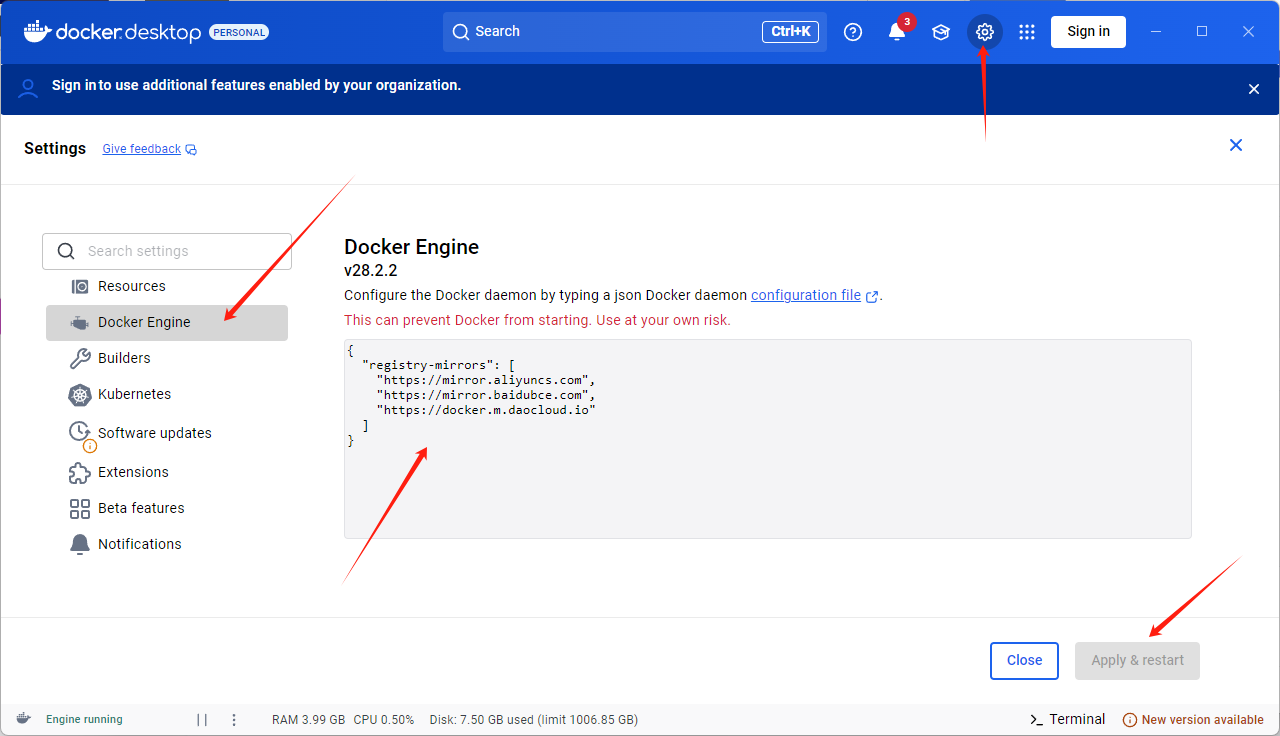Viewport: 1280px width, 736px height.
Task: Click the Docker Engine heading
Action: (411, 247)
